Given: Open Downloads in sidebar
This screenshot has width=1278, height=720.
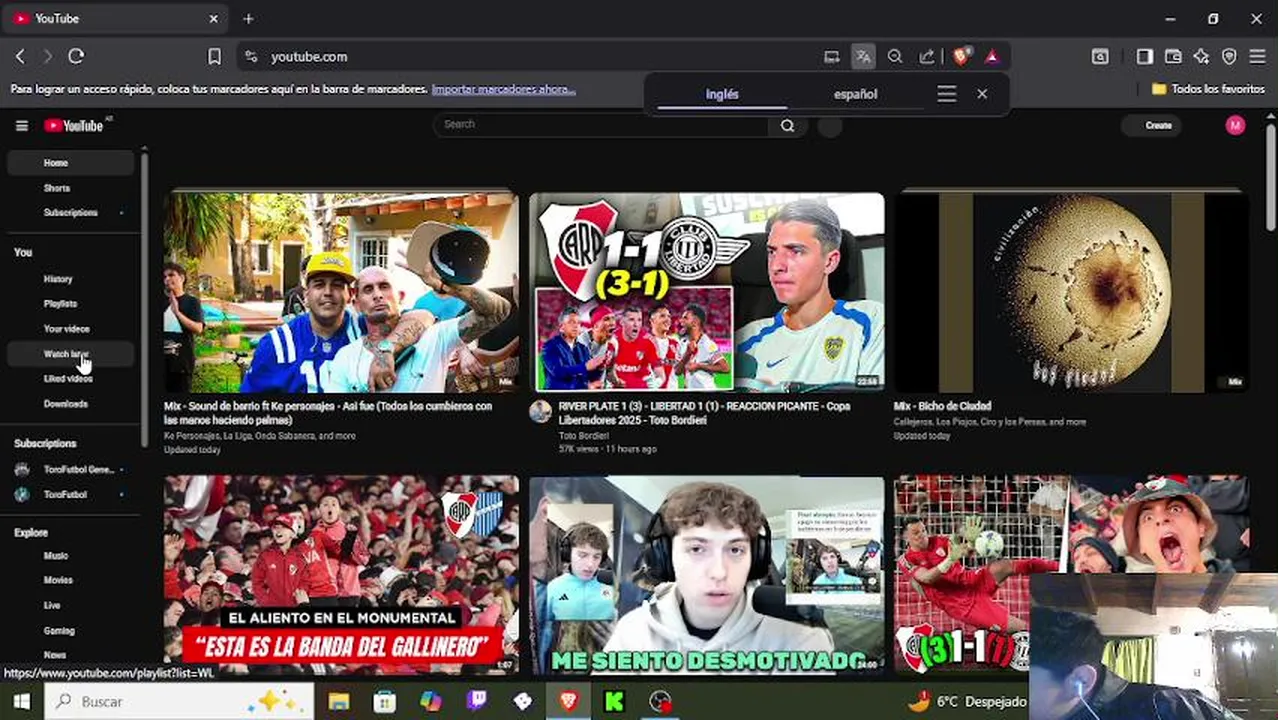Looking at the screenshot, I should [70, 404].
